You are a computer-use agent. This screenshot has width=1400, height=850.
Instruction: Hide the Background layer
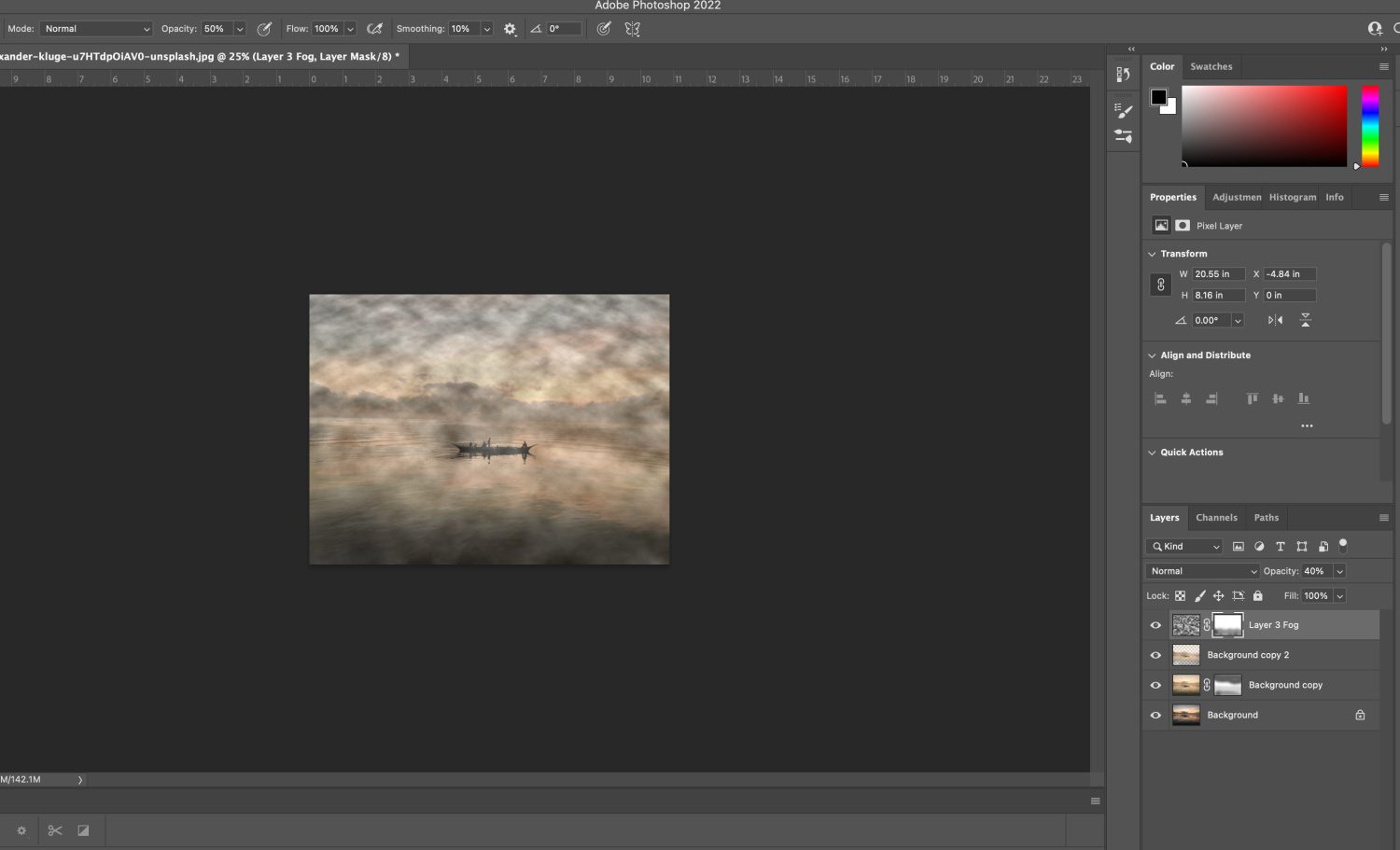click(x=1155, y=715)
